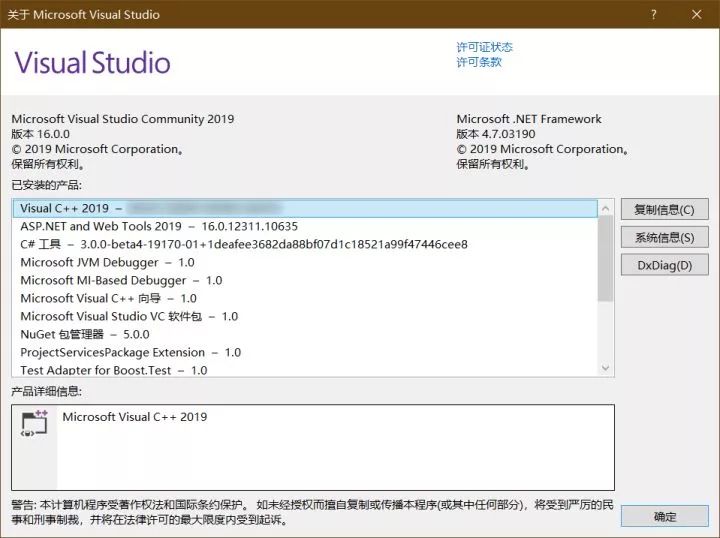
Task: Click the Microsoft Visual C++ 2019 detail text
Action: [x=135, y=417]
